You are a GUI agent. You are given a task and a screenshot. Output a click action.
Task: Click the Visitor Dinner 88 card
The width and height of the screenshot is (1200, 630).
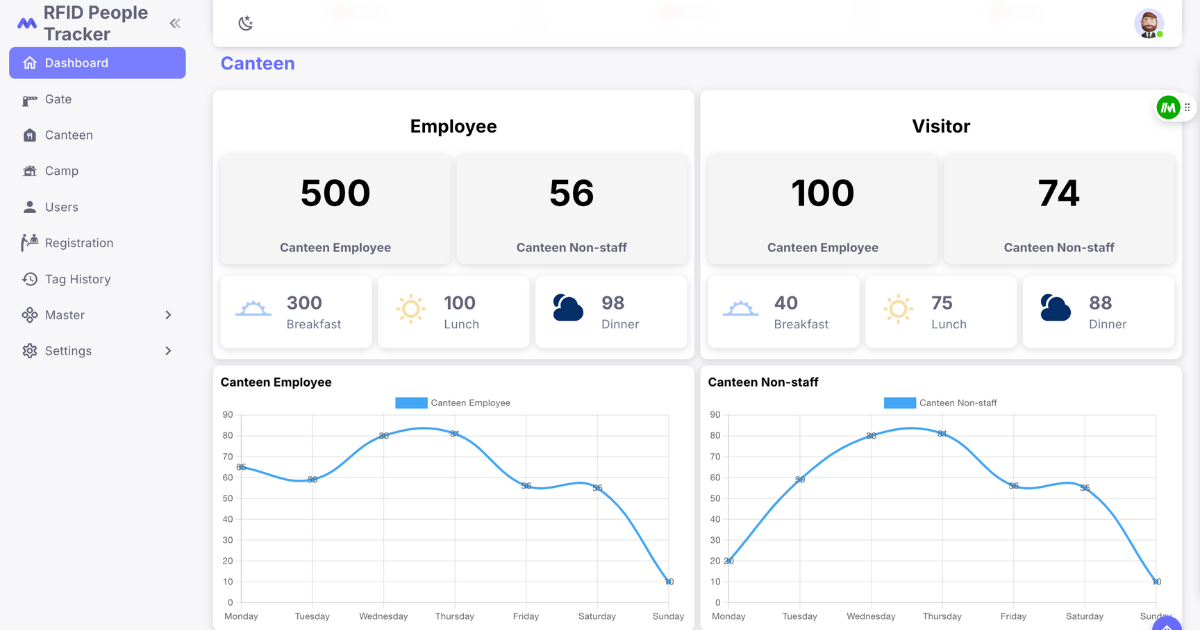point(1098,312)
